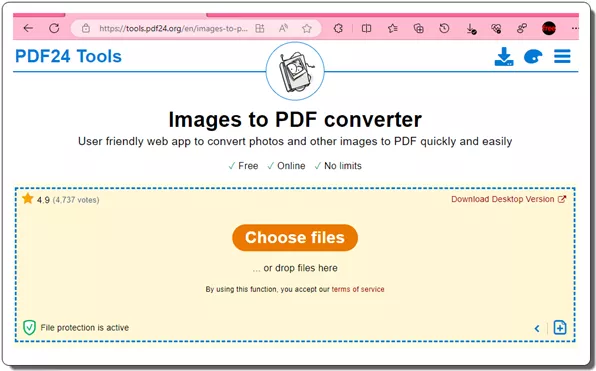The width and height of the screenshot is (596, 371).
Task: Open the apps grid icon in address bar
Action: (x=260, y=29)
